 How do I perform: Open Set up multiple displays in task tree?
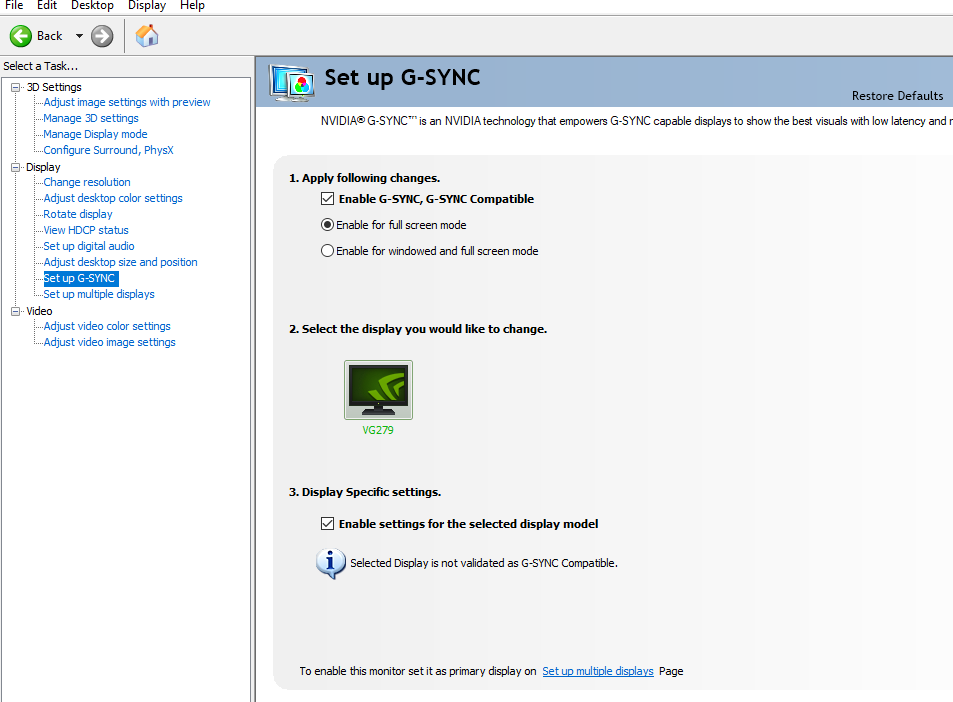(98, 294)
